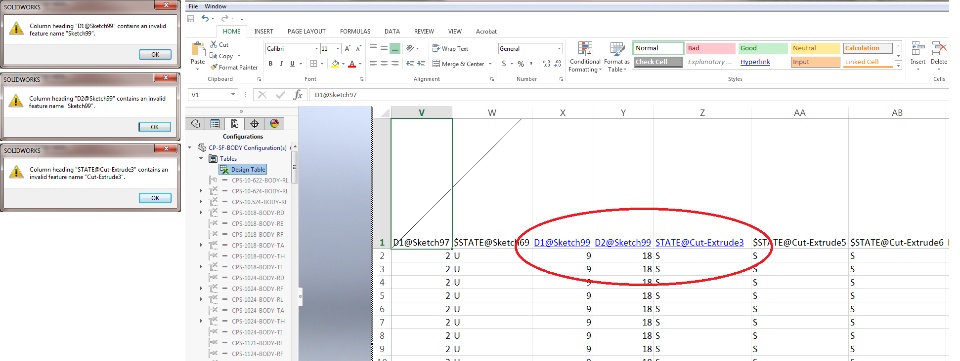Open the ConfigurationManager tab icon

[234, 123]
